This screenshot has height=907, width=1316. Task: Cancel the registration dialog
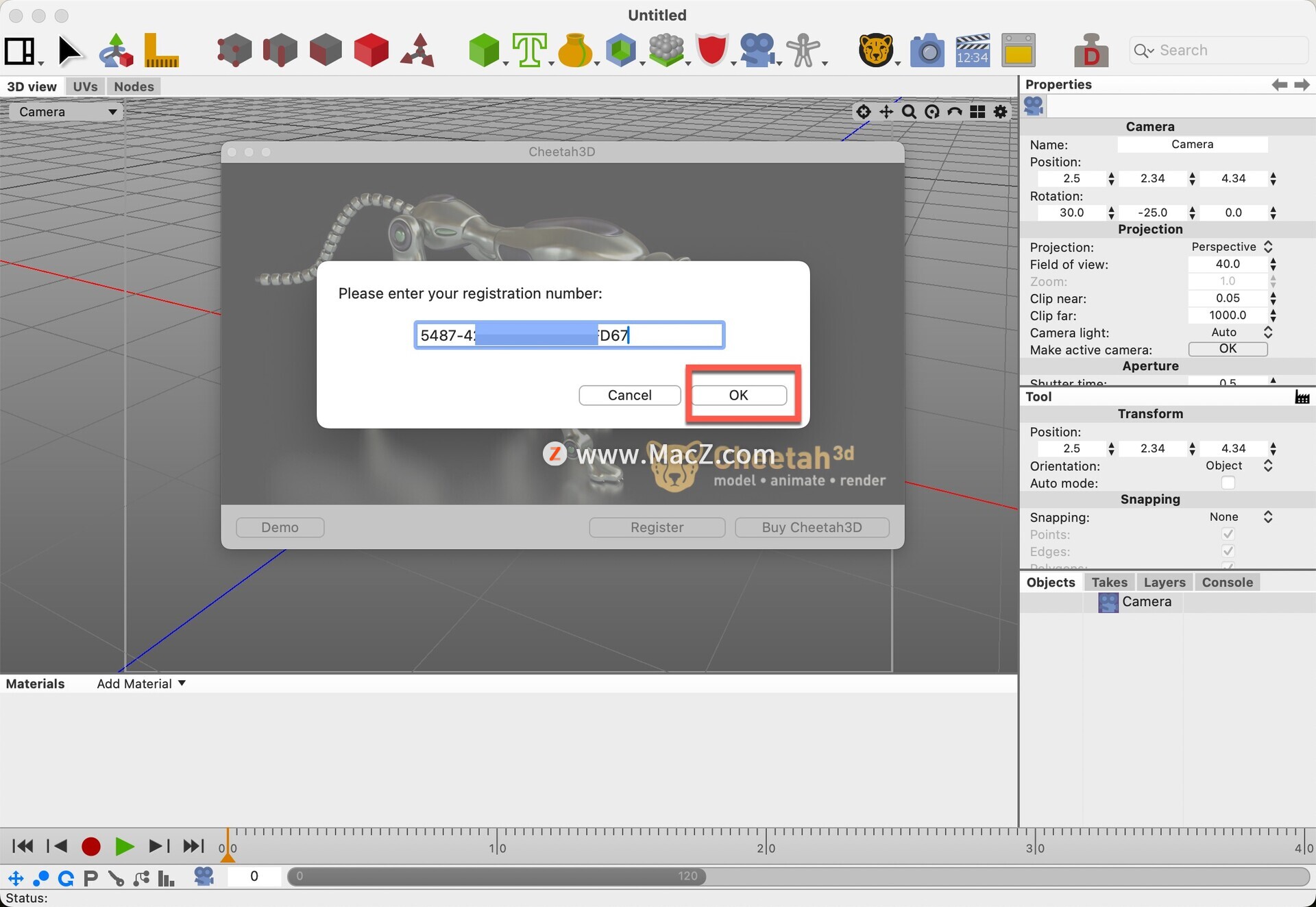point(629,395)
